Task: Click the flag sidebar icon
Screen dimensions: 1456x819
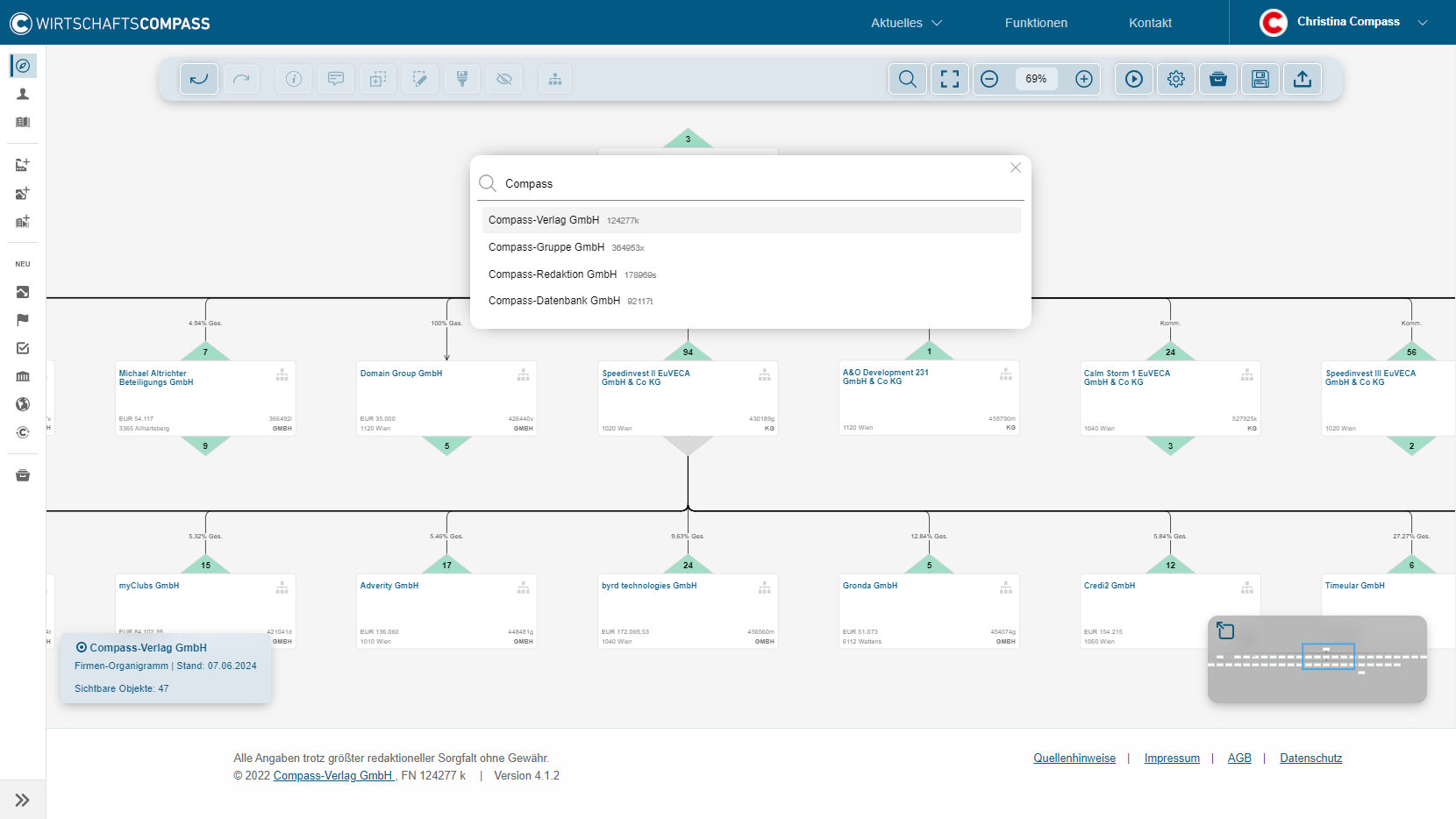Action: coord(23,320)
